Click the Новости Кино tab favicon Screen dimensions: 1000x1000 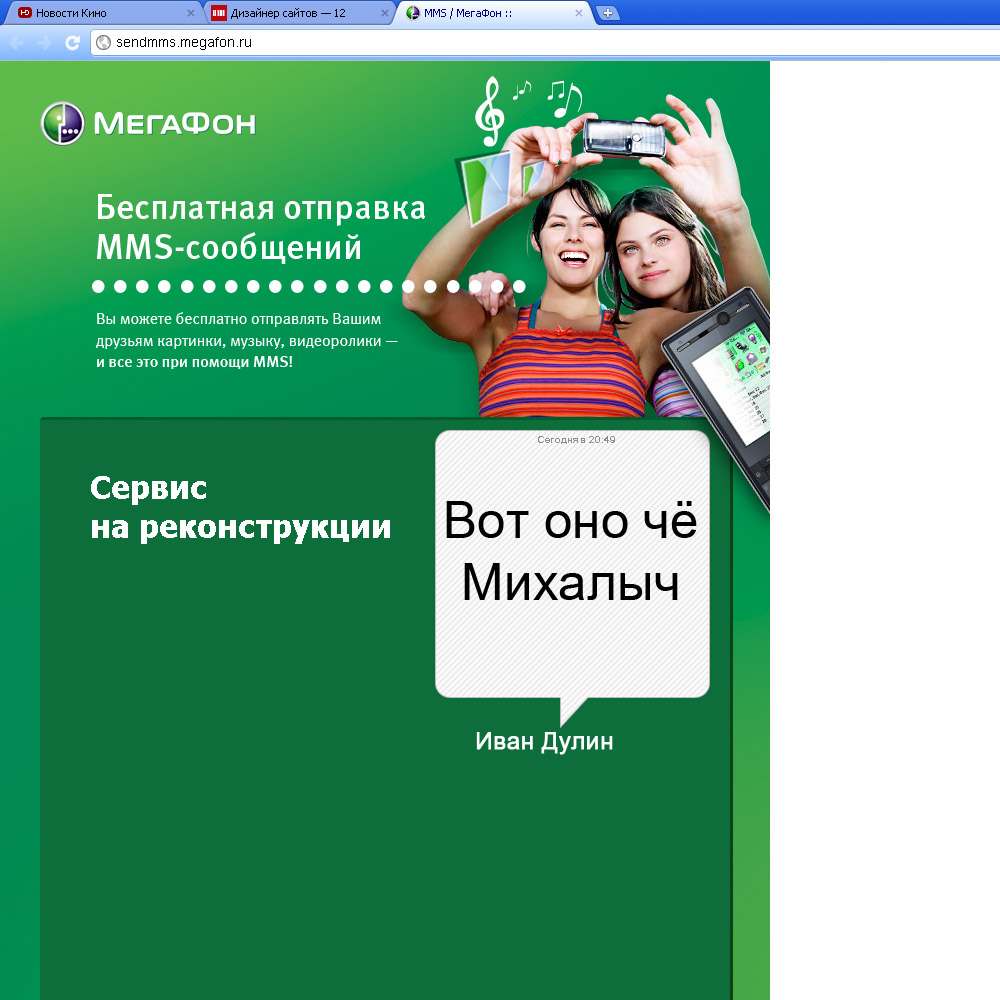pyautogui.click(x=25, y=13)
